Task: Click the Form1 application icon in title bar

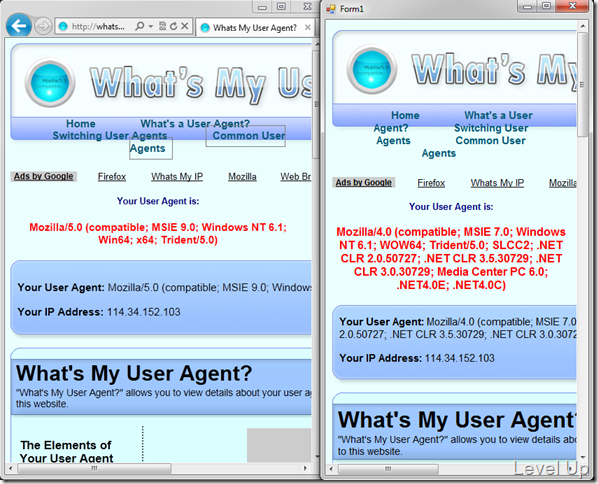Action: coord(331,8)
